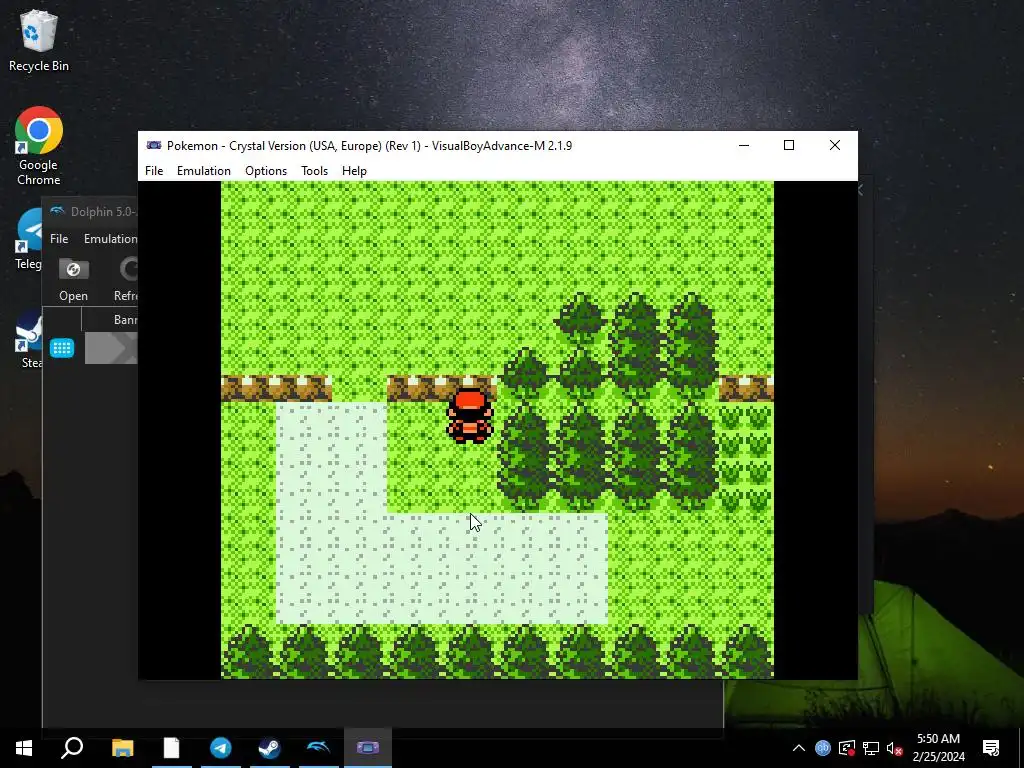This screenshot has width=1024, height=768.
Task: Click the blue round tray icon
Action: pyautogui.click(x=823, y=748)
